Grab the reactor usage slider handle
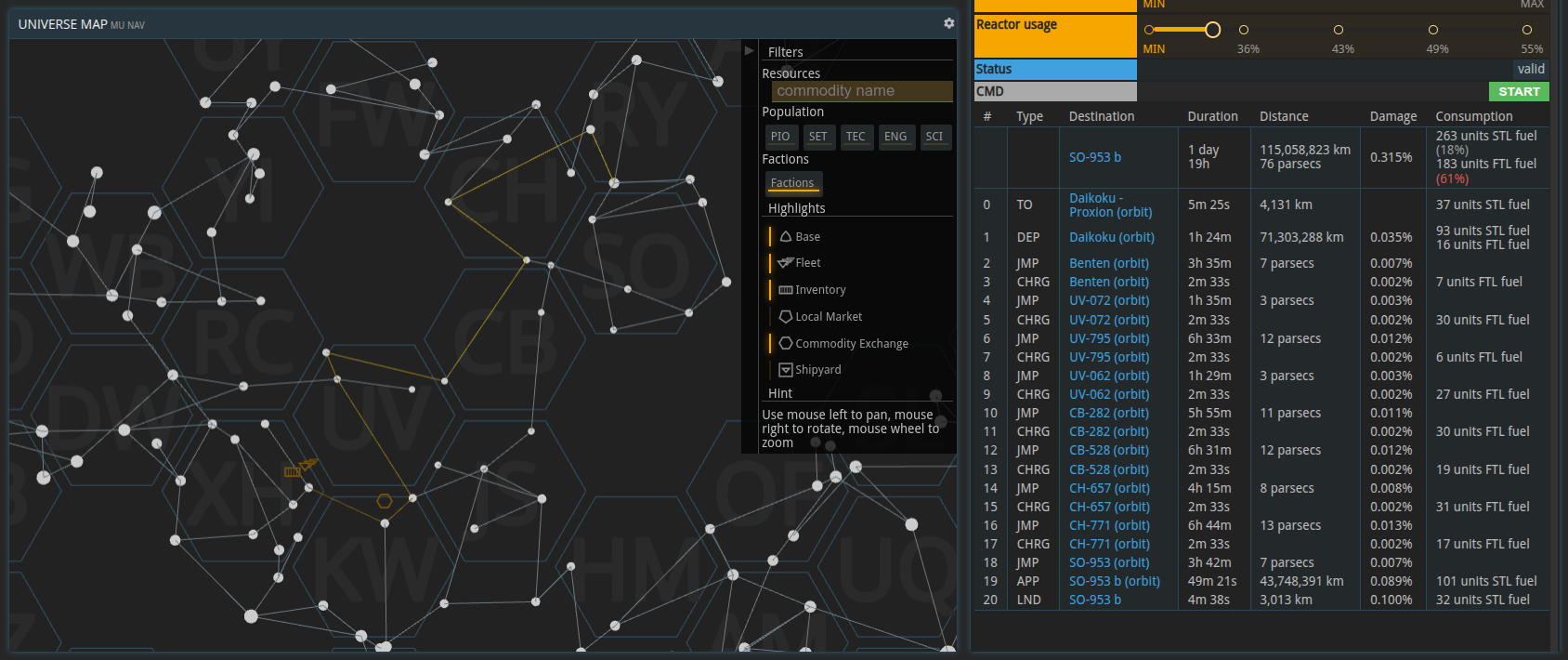The height and width of the screenshot is (660, 1568). point(1212,30)
